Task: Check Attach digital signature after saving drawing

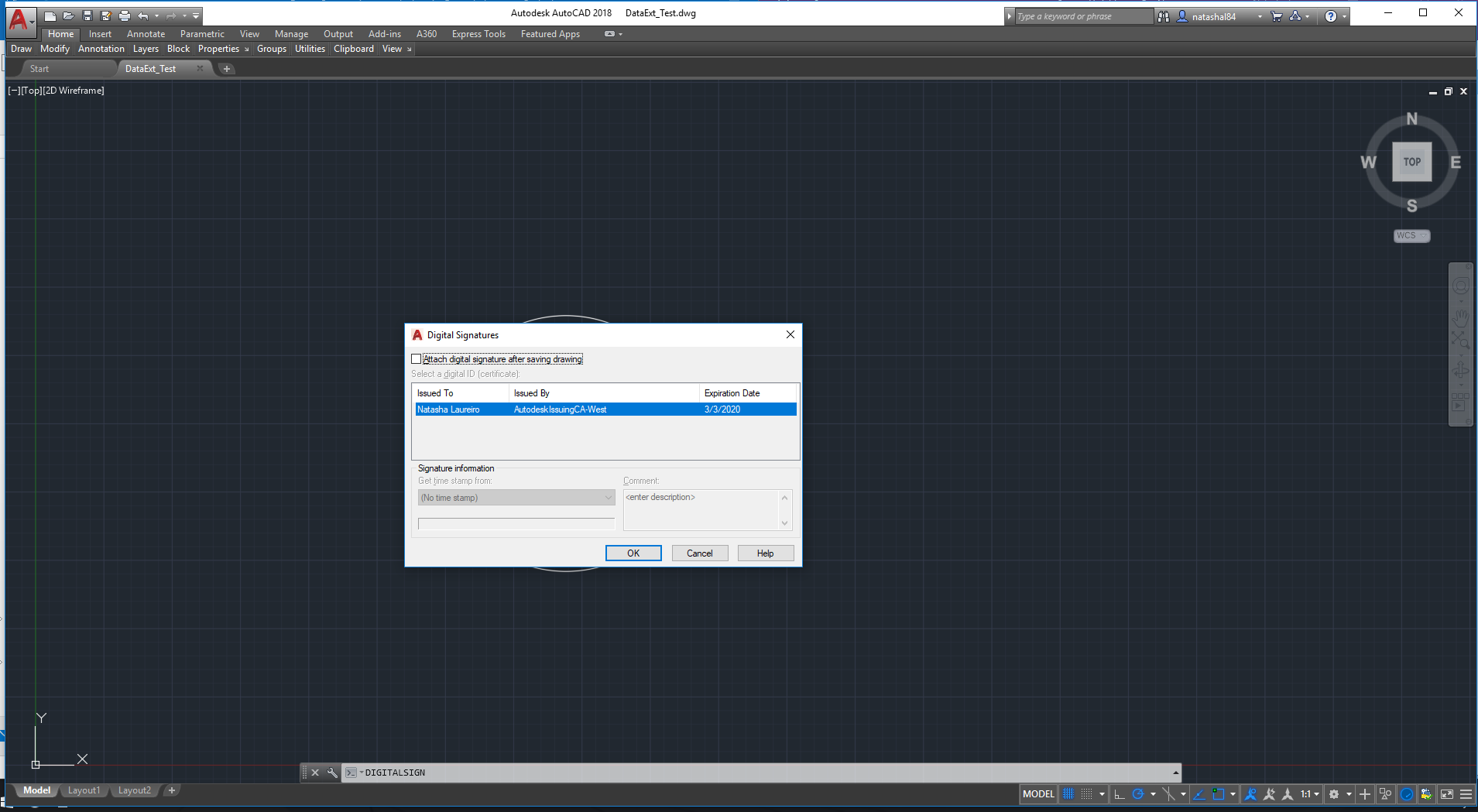Action: pyautogui.click(x=417, y=359)
